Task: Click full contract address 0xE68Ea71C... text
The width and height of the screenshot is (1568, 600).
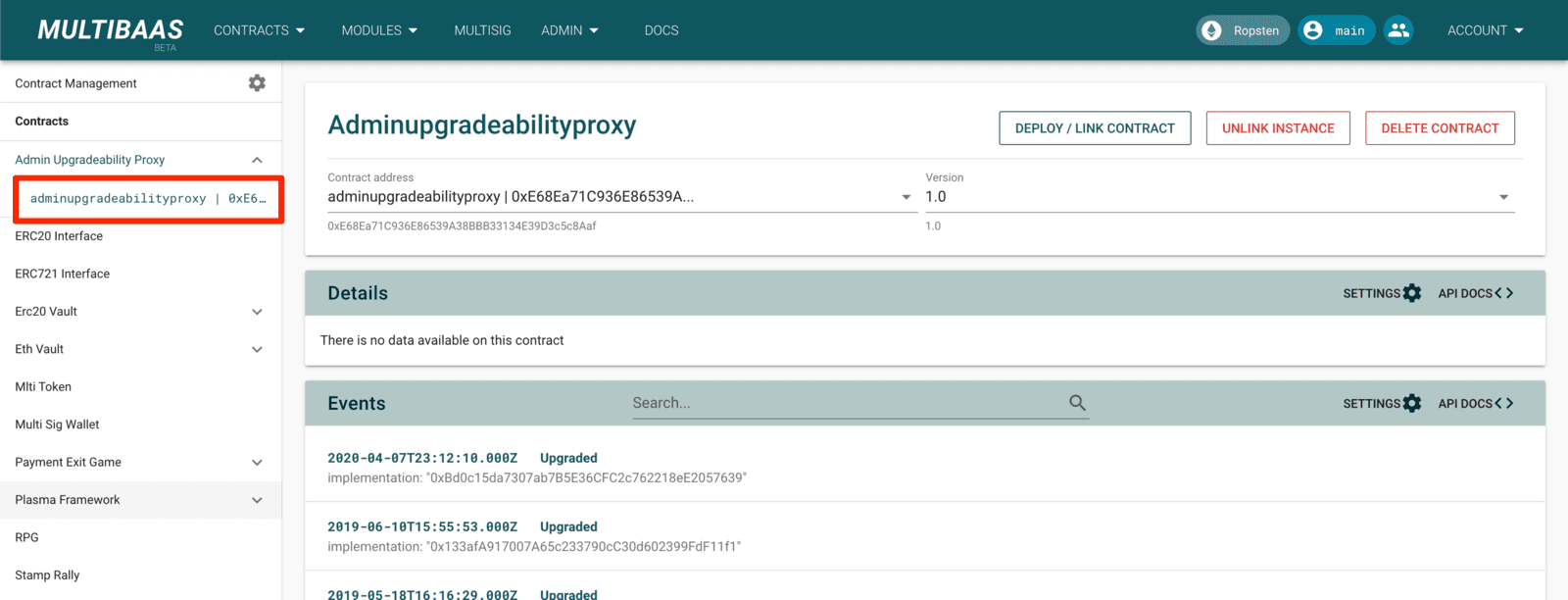Action: pos(462,225)
